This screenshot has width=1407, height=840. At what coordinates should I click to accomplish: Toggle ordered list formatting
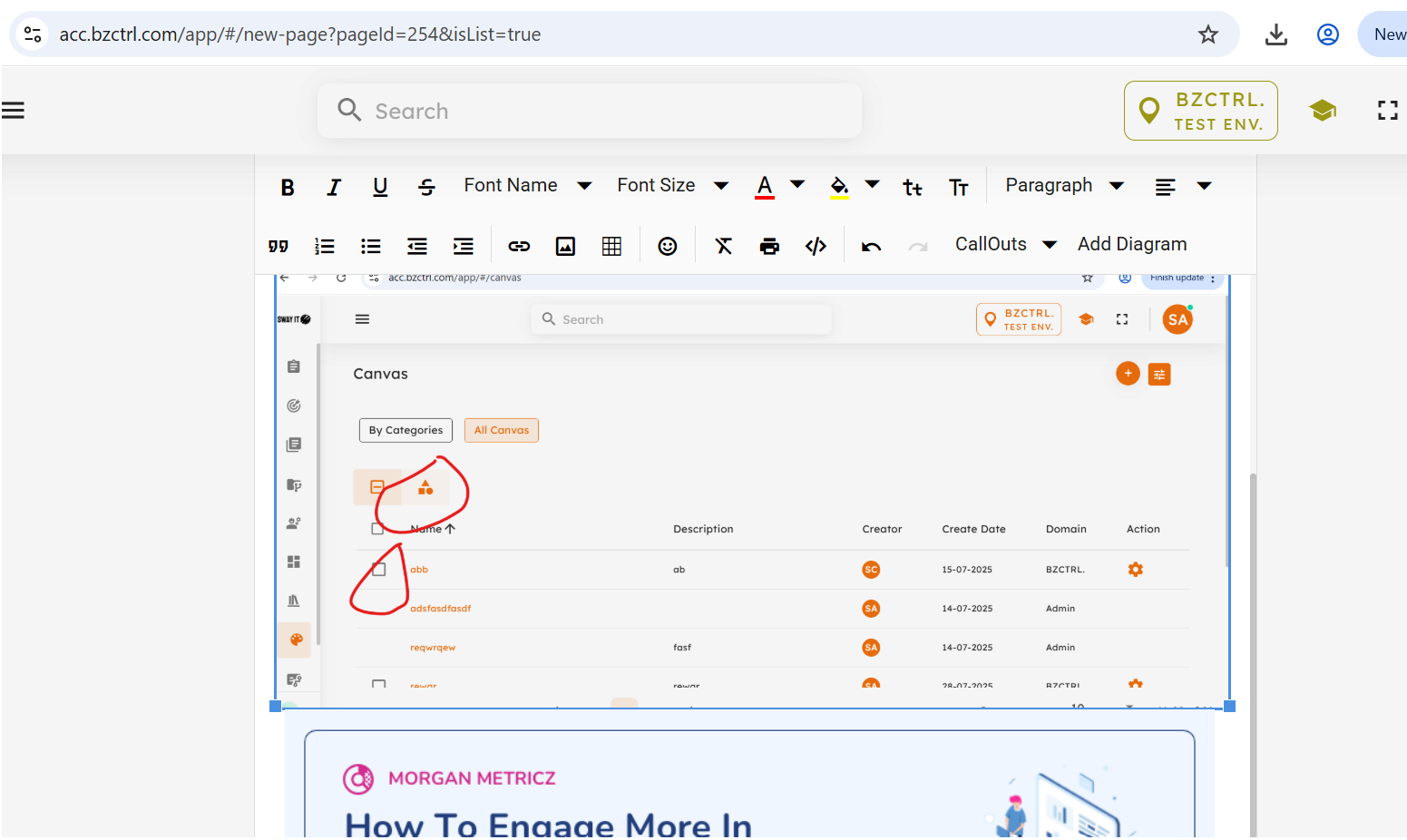(325, 246)
